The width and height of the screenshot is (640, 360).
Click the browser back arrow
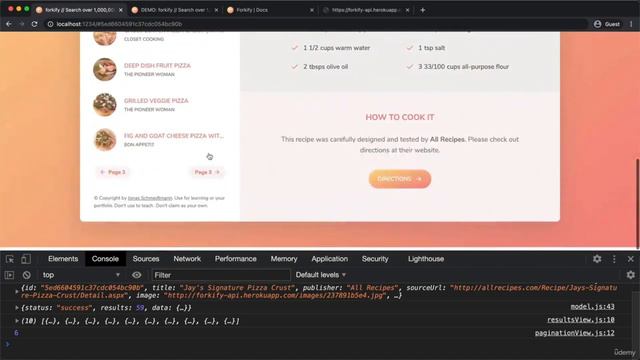click(9, 24)
